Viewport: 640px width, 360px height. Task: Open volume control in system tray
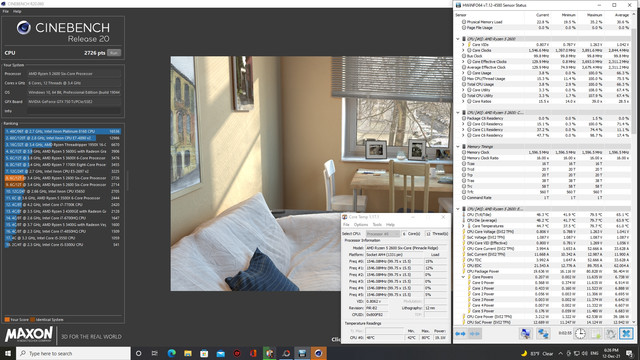[584, 353]
